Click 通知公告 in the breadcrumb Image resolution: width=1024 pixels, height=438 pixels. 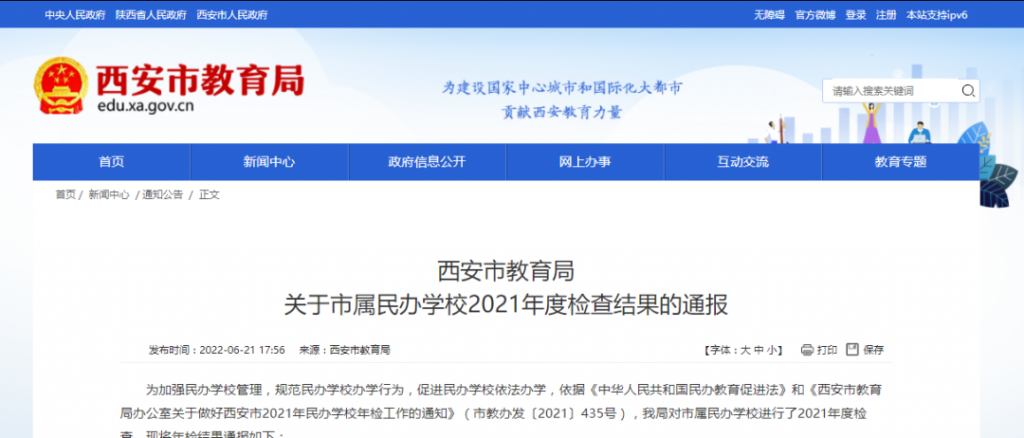point(162,195)
